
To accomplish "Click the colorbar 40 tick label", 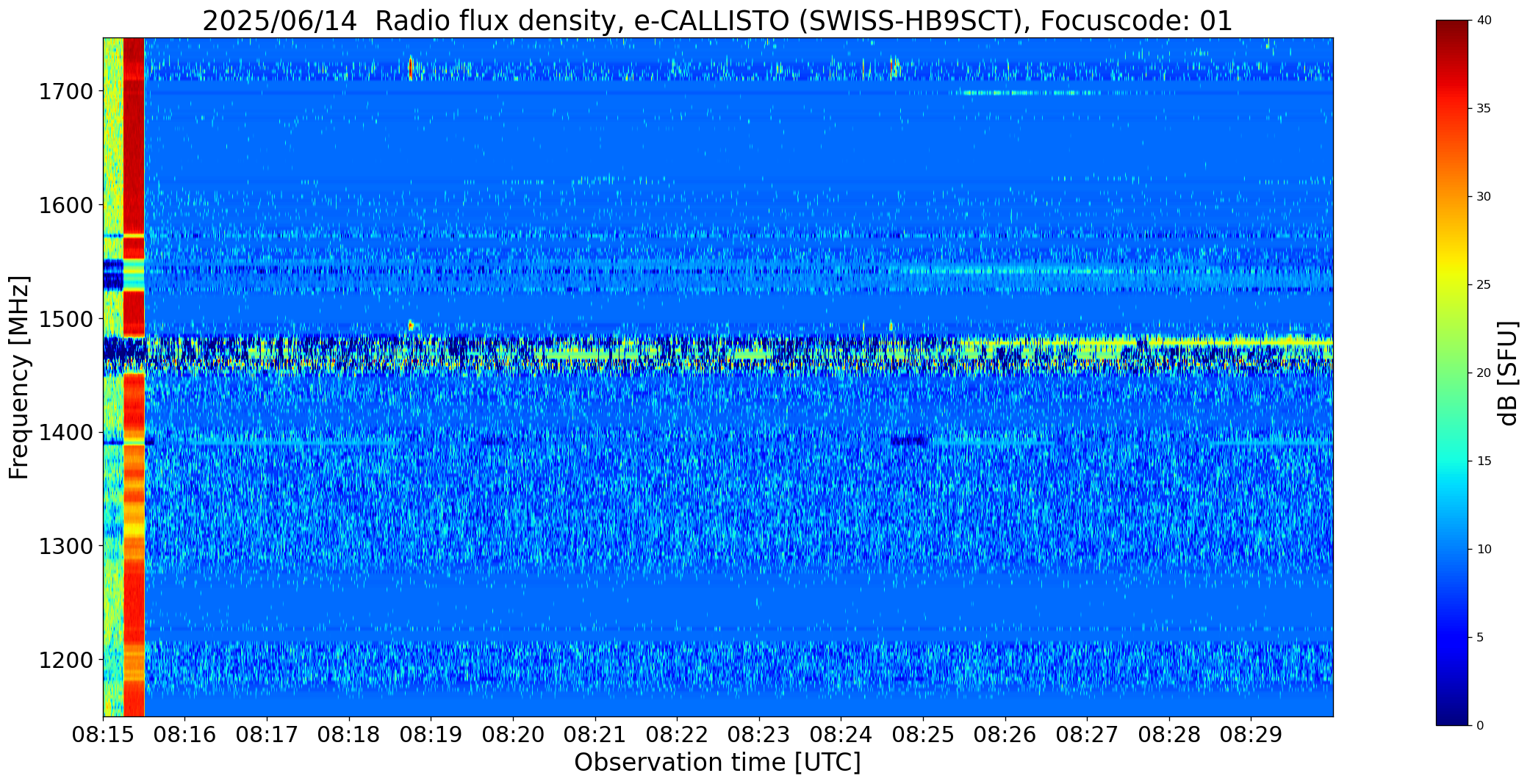I will point(1484,21).
